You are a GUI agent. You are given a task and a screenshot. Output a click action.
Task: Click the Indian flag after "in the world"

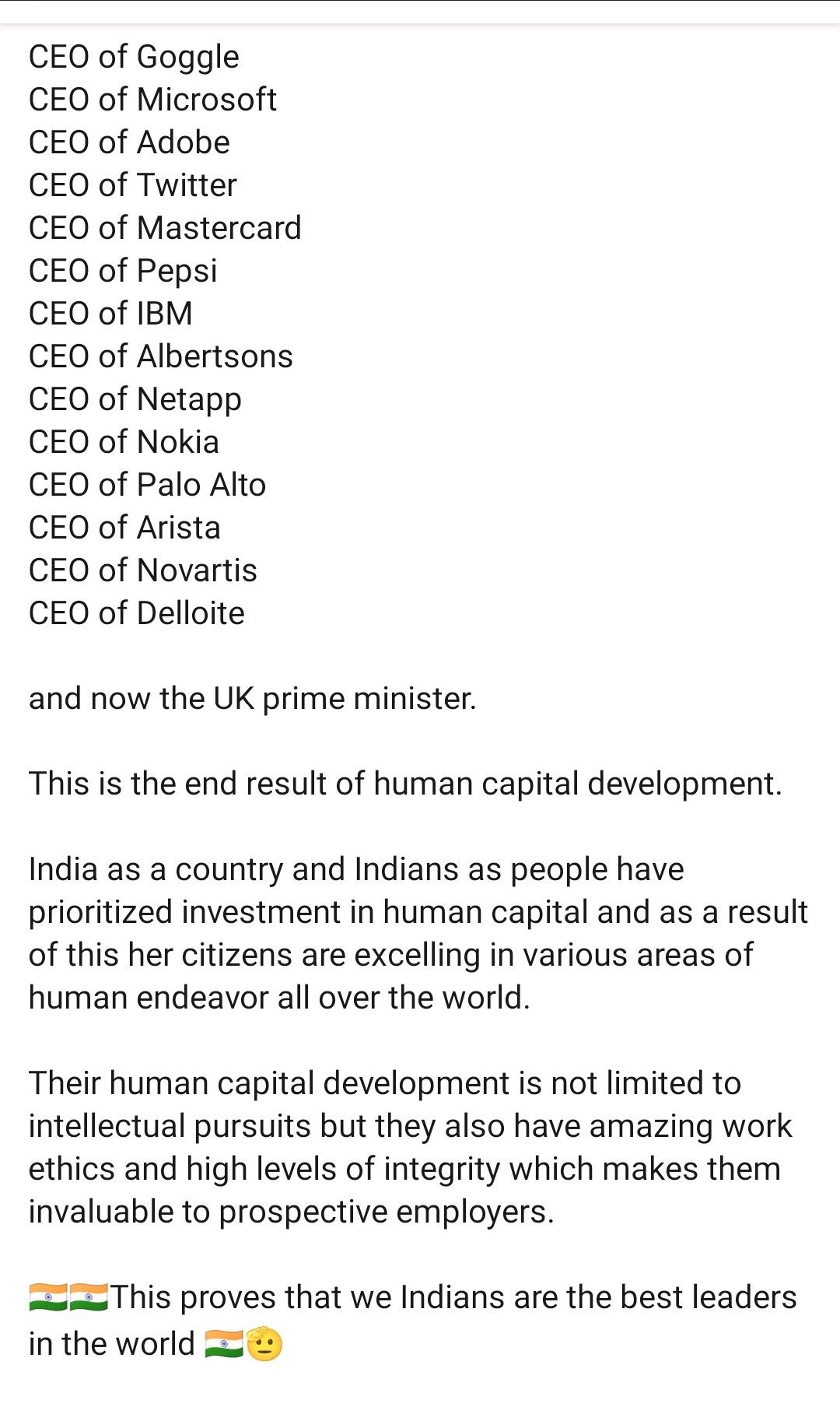[x=224, y=1344]
